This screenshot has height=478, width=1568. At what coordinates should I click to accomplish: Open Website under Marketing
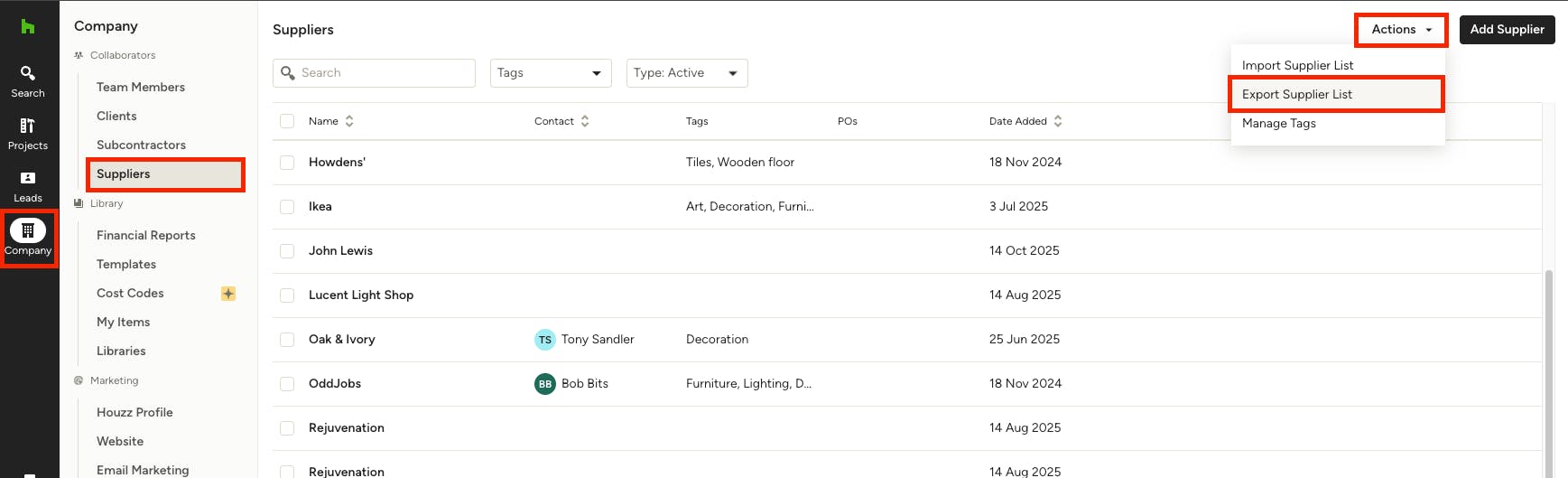(x=120, y=442)
